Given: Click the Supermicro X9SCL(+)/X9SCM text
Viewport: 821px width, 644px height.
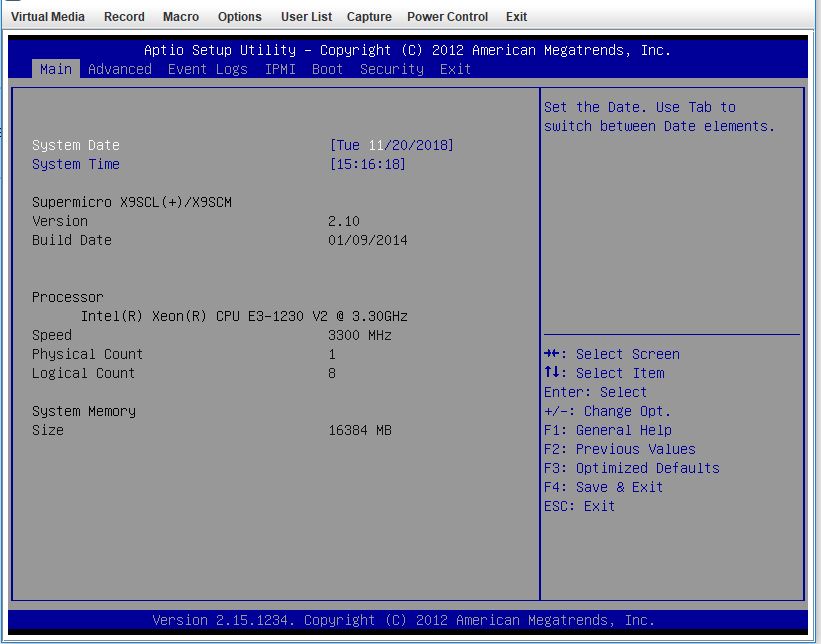Looking at the screenshot, I should coord(132,202).
